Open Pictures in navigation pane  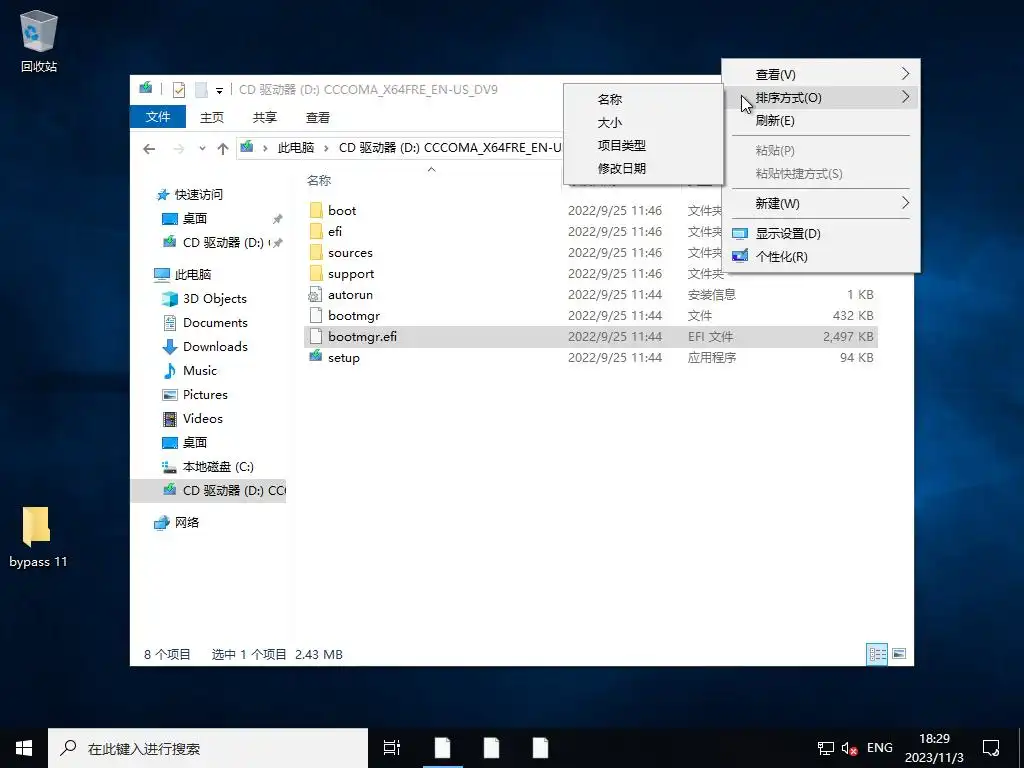205,394
